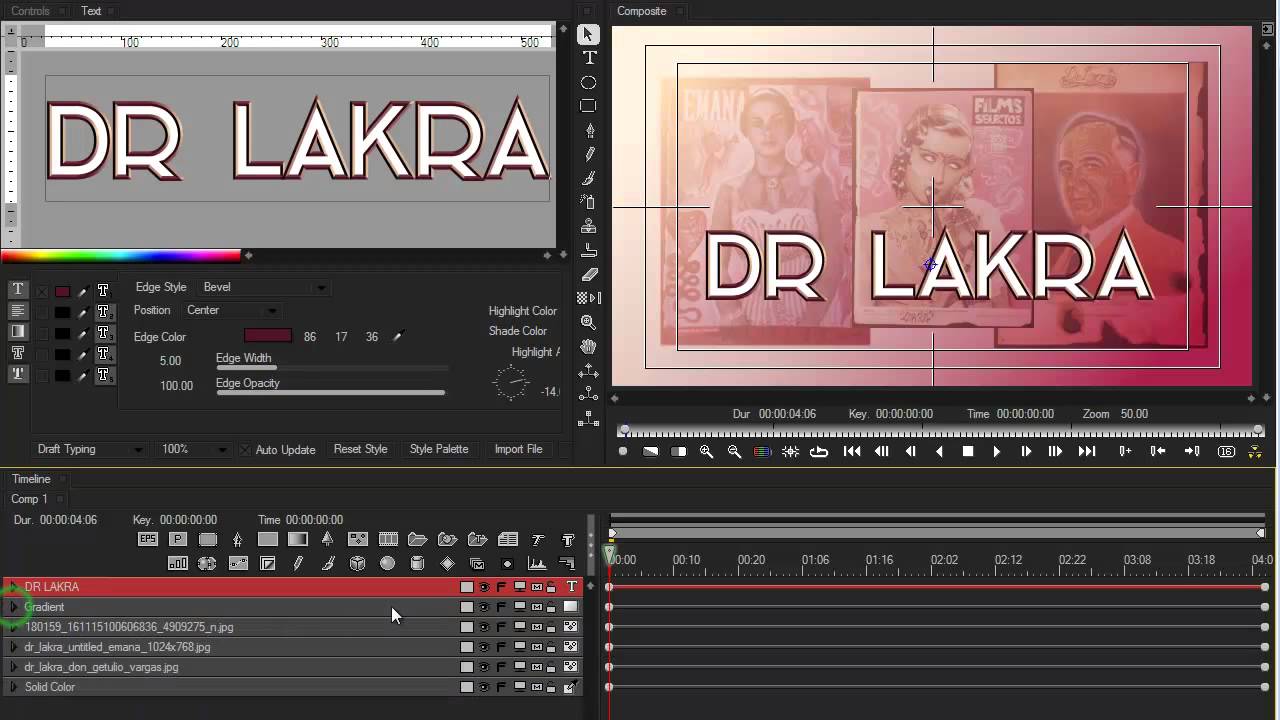Select the Rectangle shape tool
The image size is (1280, 720).
click(588, 106)
